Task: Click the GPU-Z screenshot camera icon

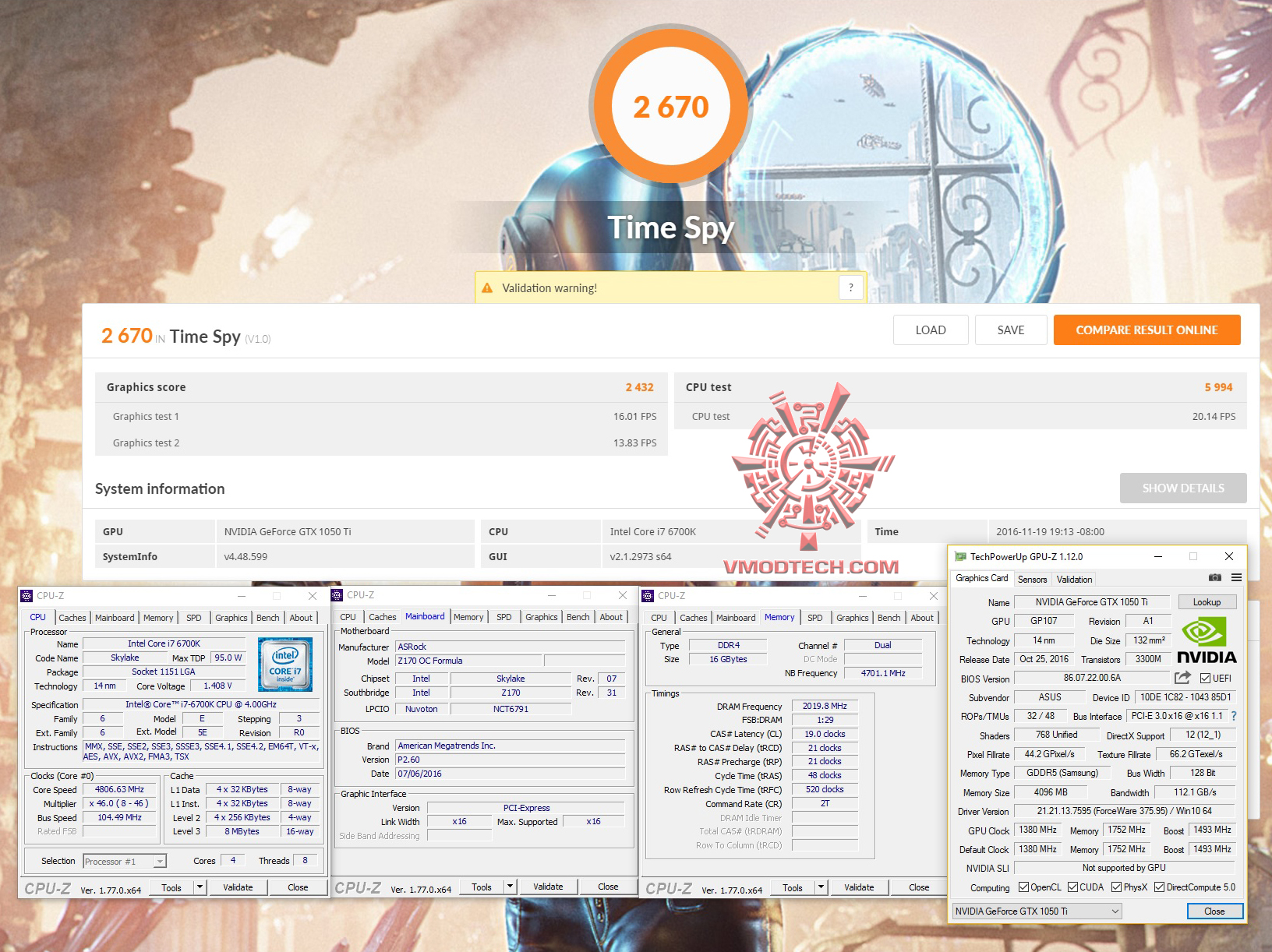Action: (1214, 578)
